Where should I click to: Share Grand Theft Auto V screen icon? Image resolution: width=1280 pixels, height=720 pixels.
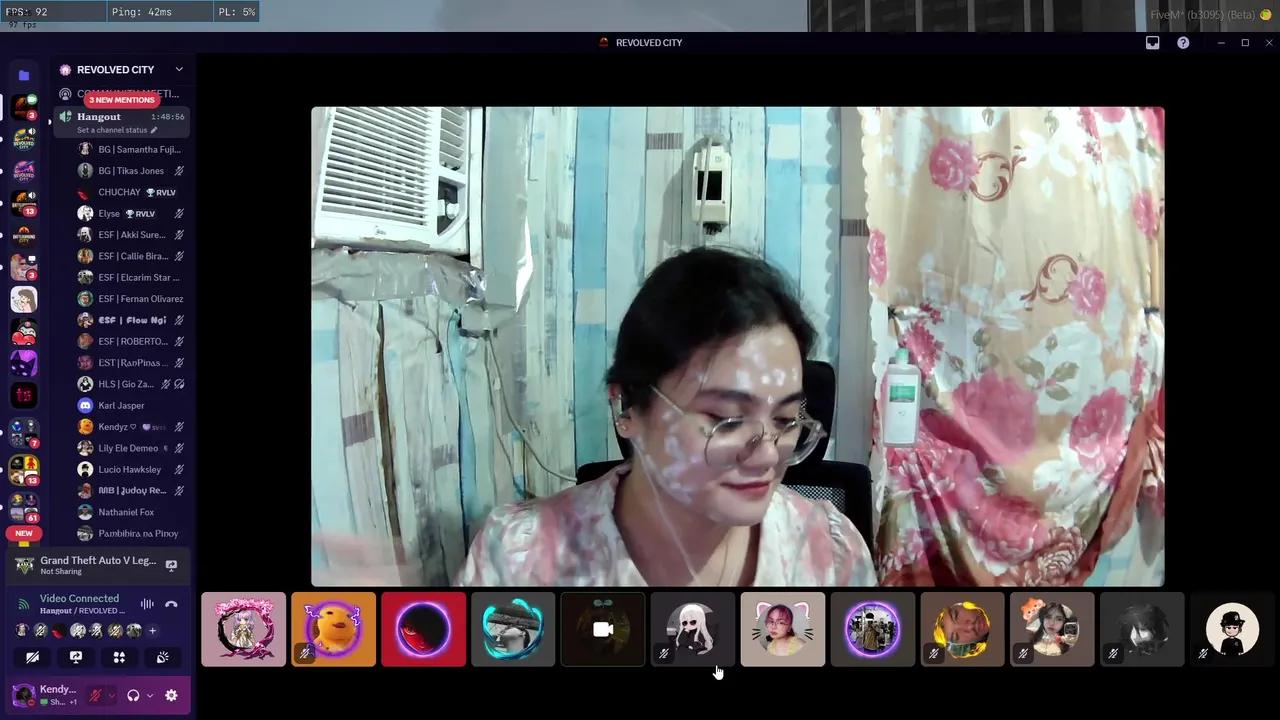171,565
